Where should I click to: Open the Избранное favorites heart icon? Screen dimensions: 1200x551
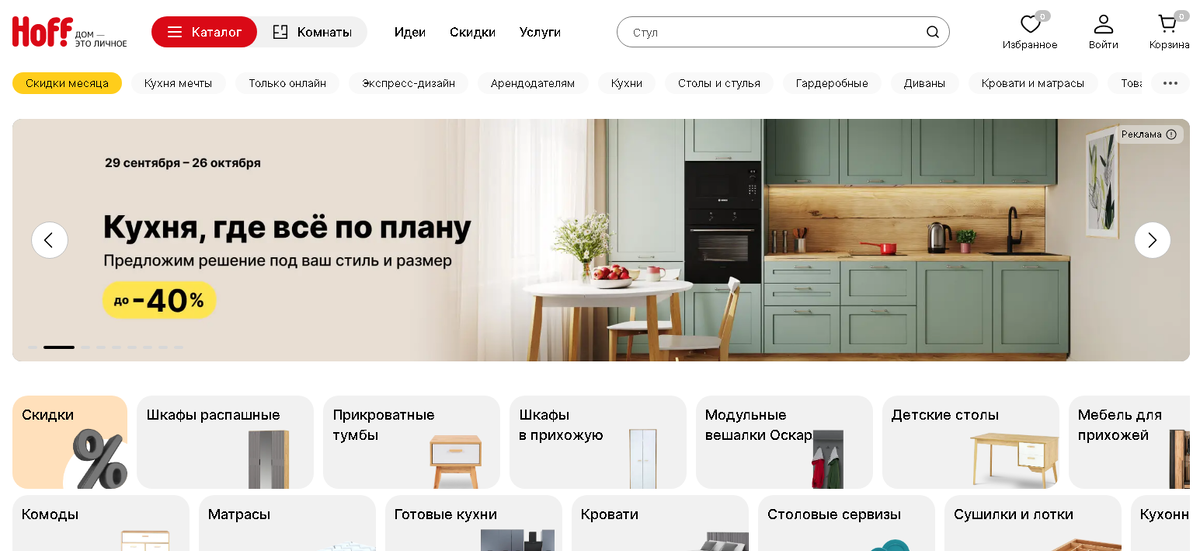[1030, 24]
